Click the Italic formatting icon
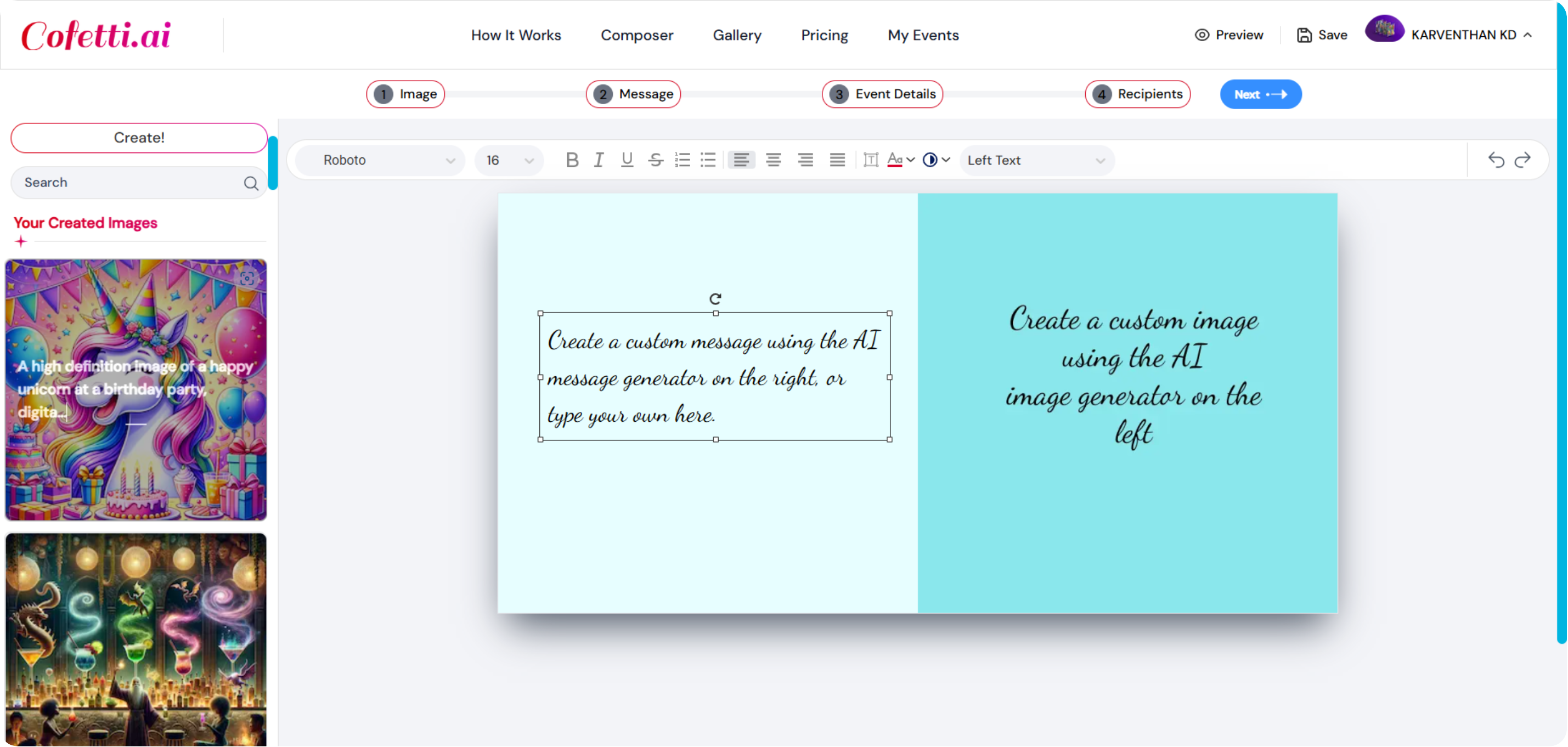This screenshot has width=1568, height=747. pyautogui.click(x=597, y=160)
